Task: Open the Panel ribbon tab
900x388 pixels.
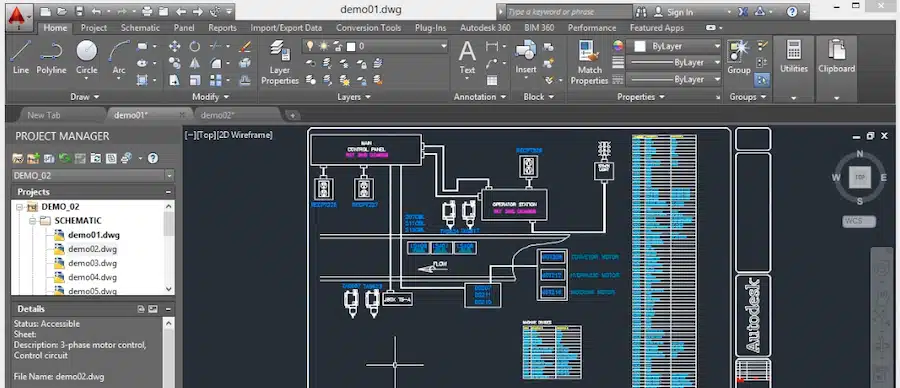Action: 184,28
